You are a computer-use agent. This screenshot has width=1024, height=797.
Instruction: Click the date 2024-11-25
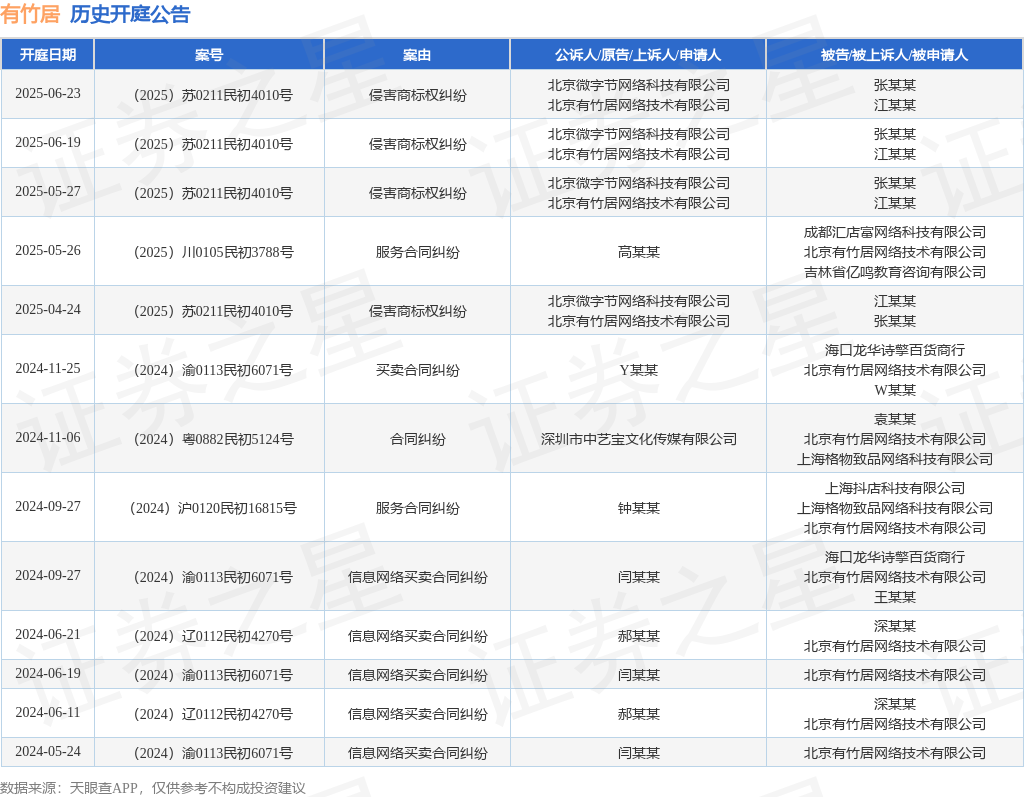pos(48,368)
